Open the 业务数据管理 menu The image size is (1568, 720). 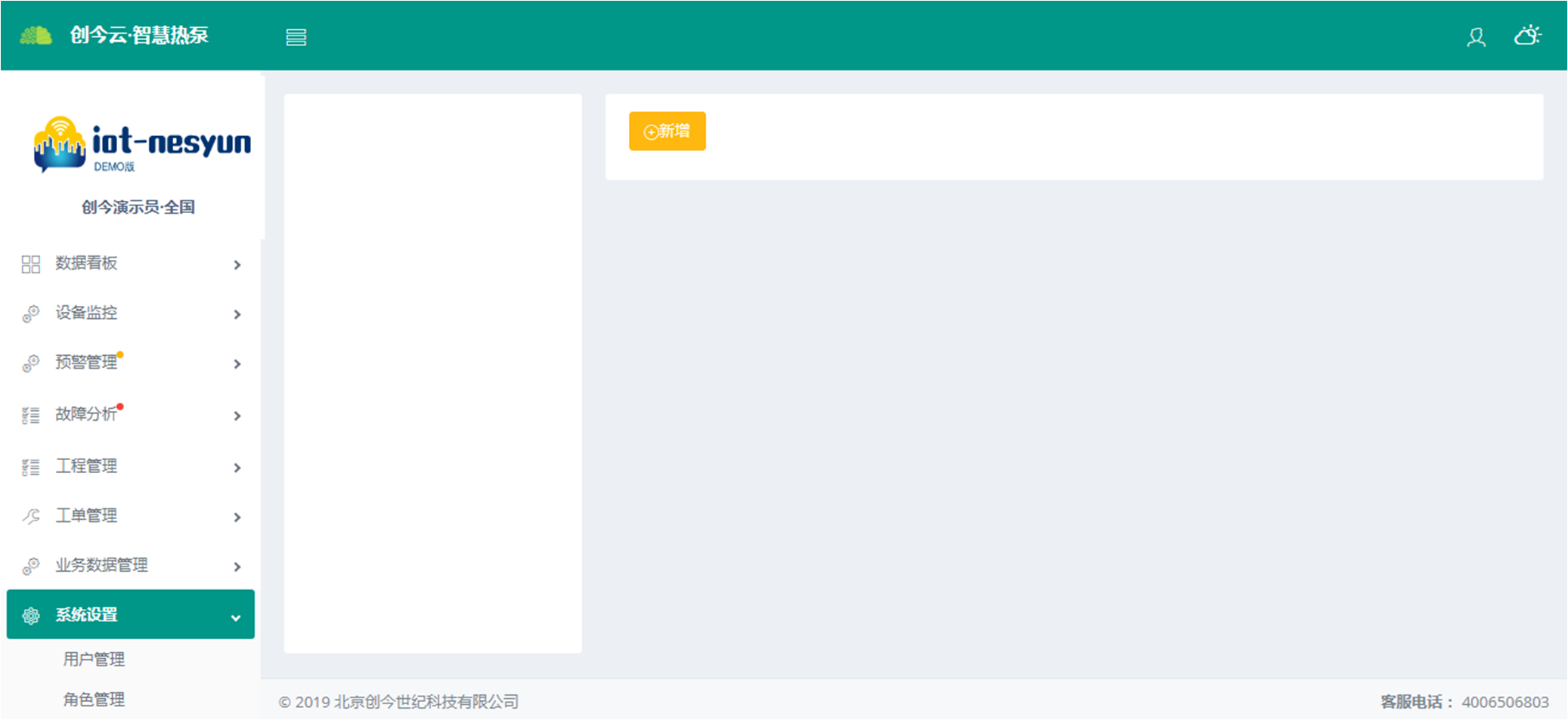pyautogui.click(x=131, y=566)
